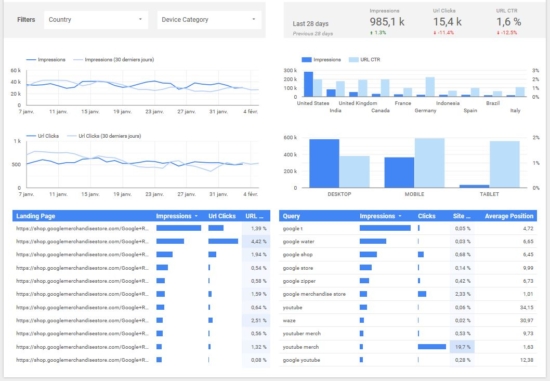This screenshot has height=381, width=550.
Task: Click the google youtube query row
Action: pos(408,360)
